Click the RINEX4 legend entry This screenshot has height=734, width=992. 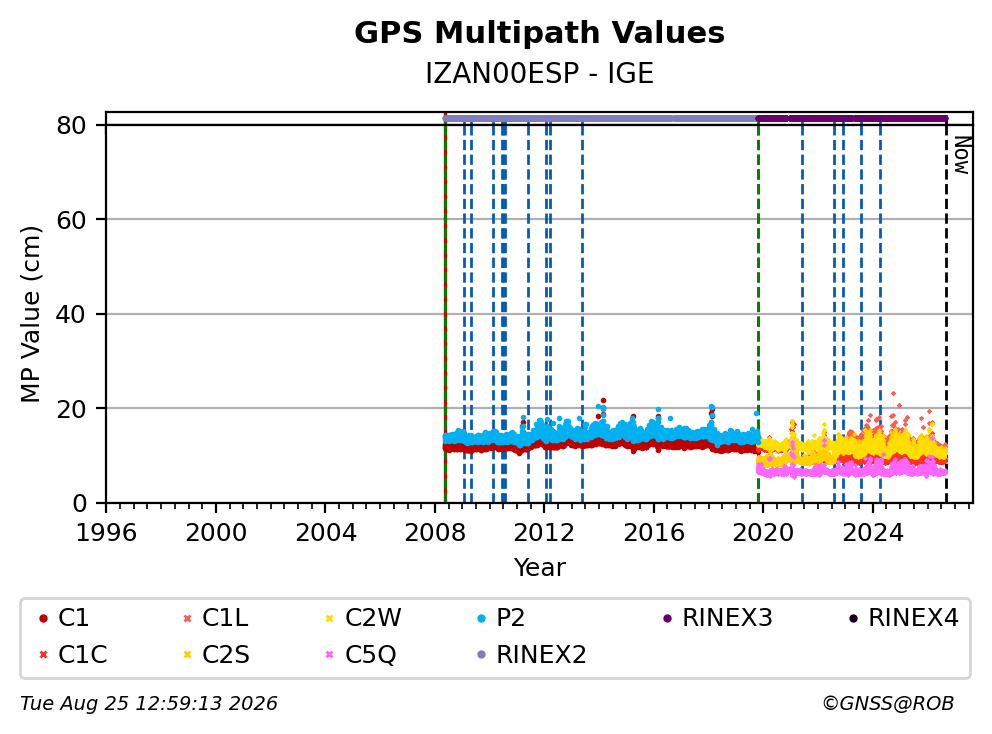pyautogui.click(x=904, y=618)
